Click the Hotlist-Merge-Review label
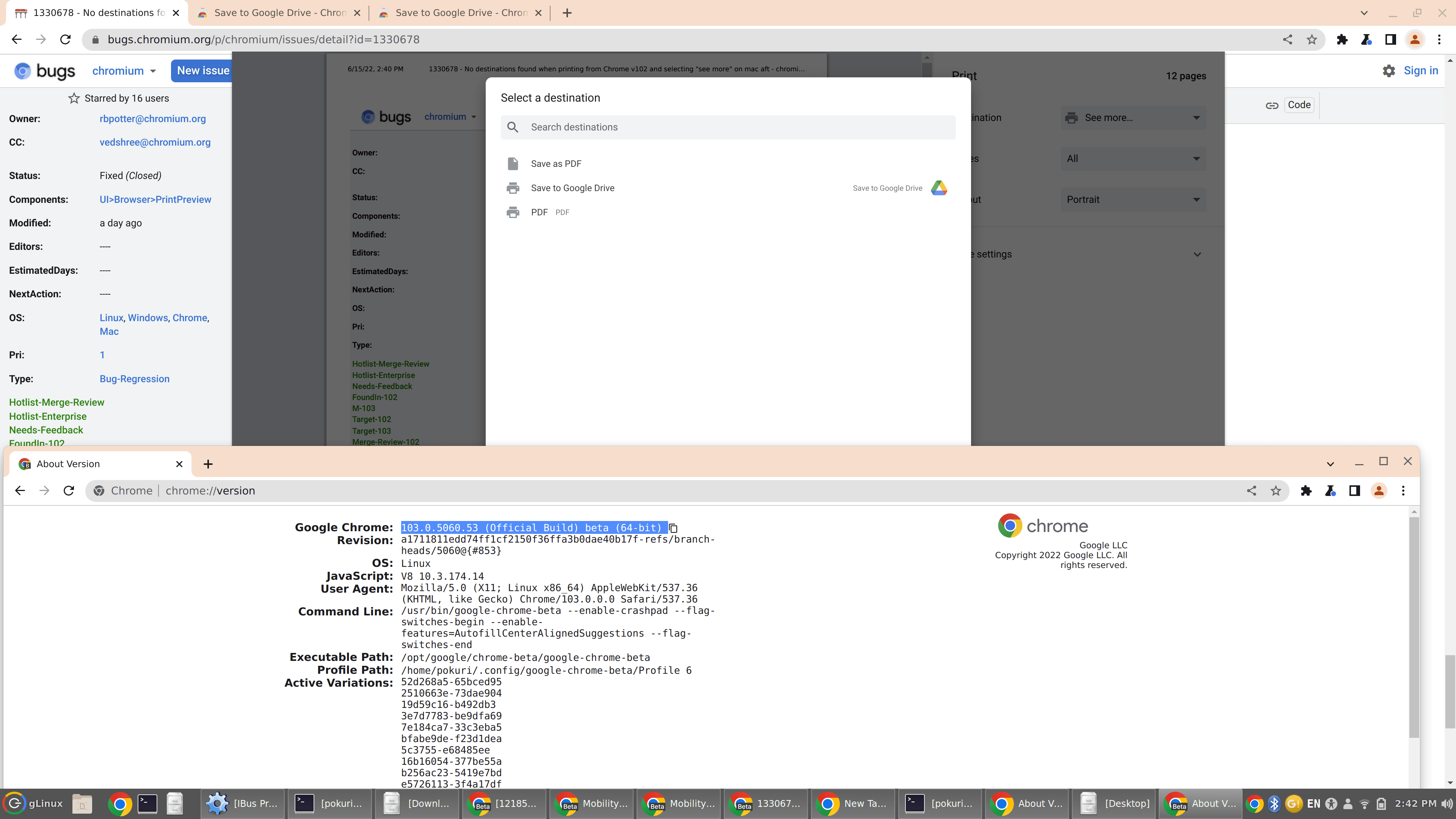1456x819 pixels. click(x=56, y=402)
